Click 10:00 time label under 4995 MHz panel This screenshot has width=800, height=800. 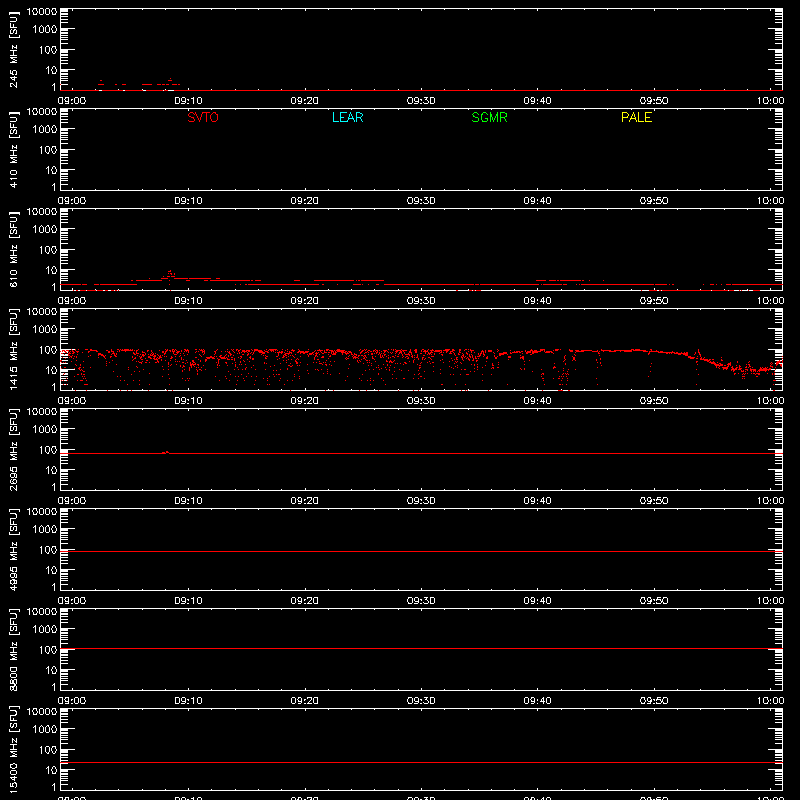tap(770, 601)
